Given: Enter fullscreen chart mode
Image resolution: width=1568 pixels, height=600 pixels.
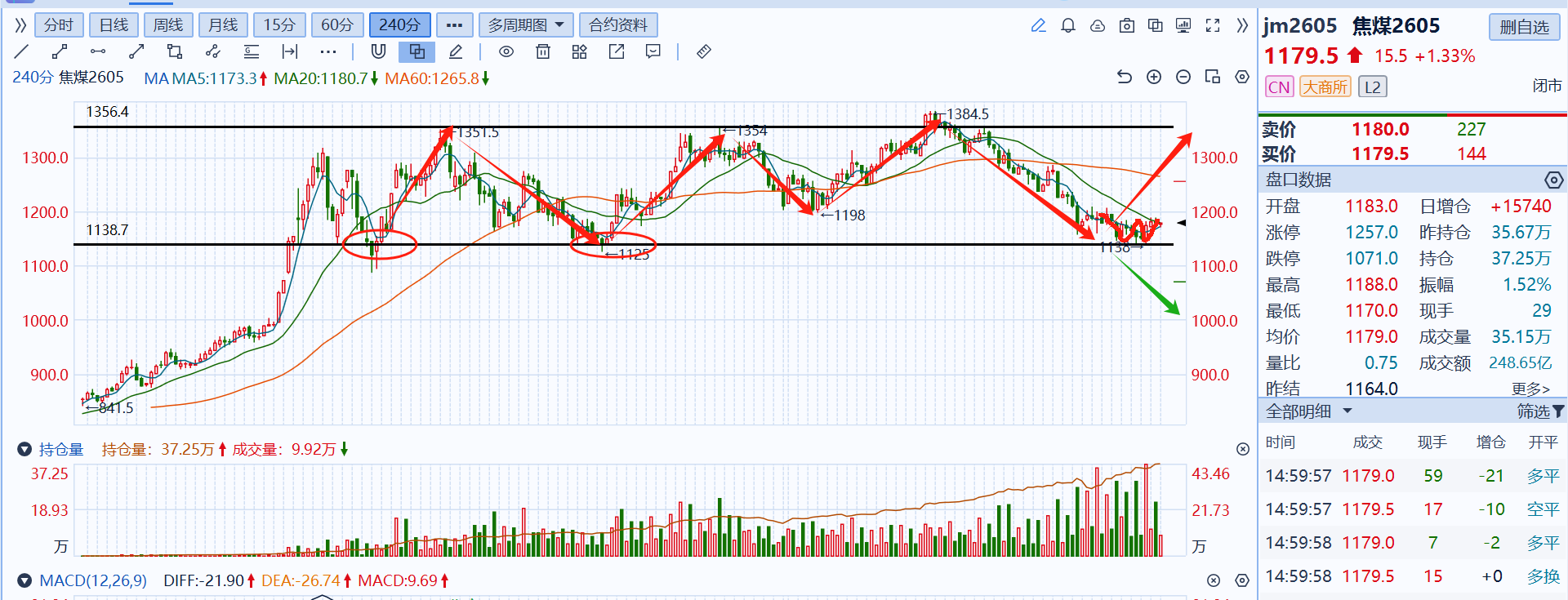Looking at the screenshot, I should 1213,26.
